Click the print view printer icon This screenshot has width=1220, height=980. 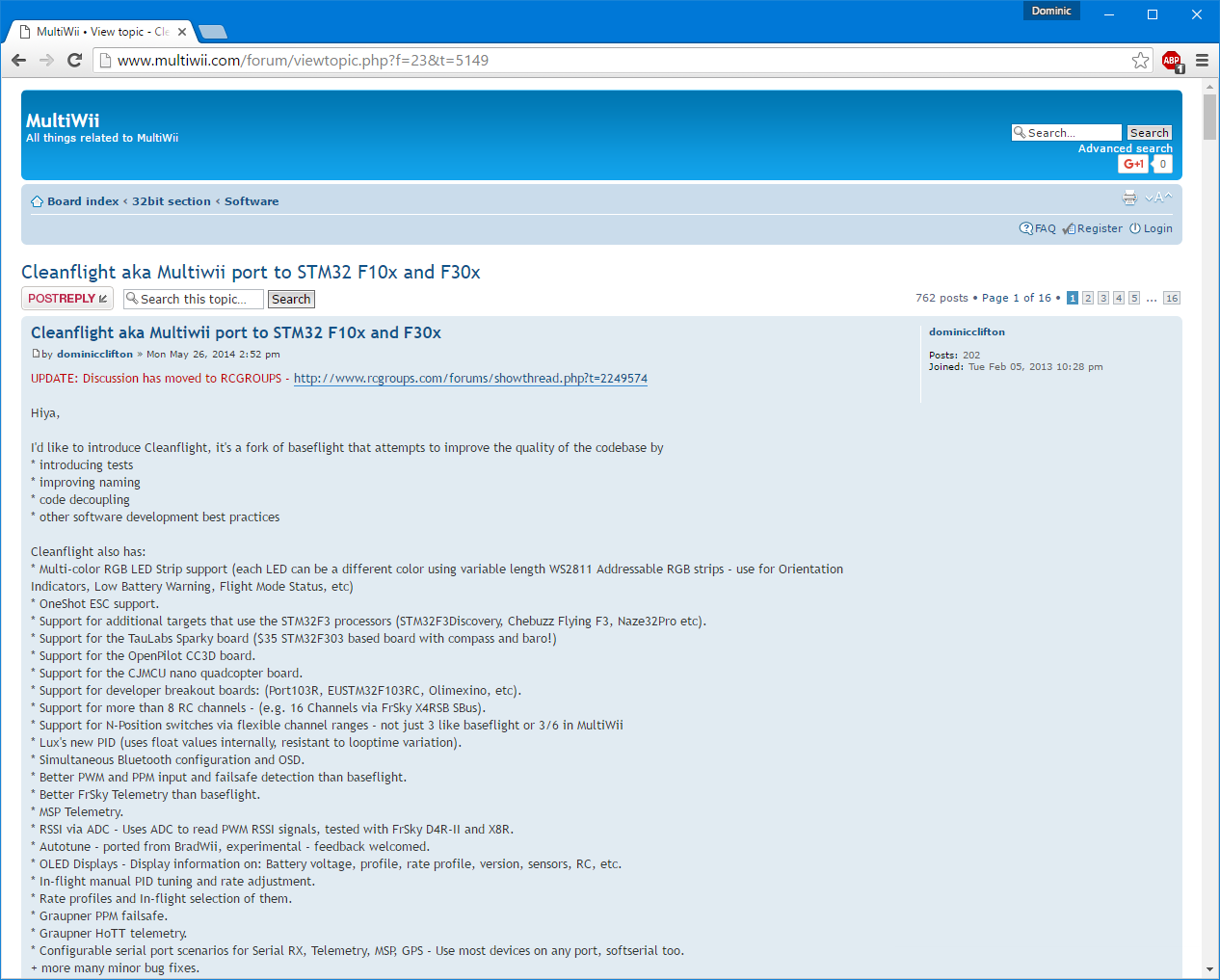pos(1129,198)
